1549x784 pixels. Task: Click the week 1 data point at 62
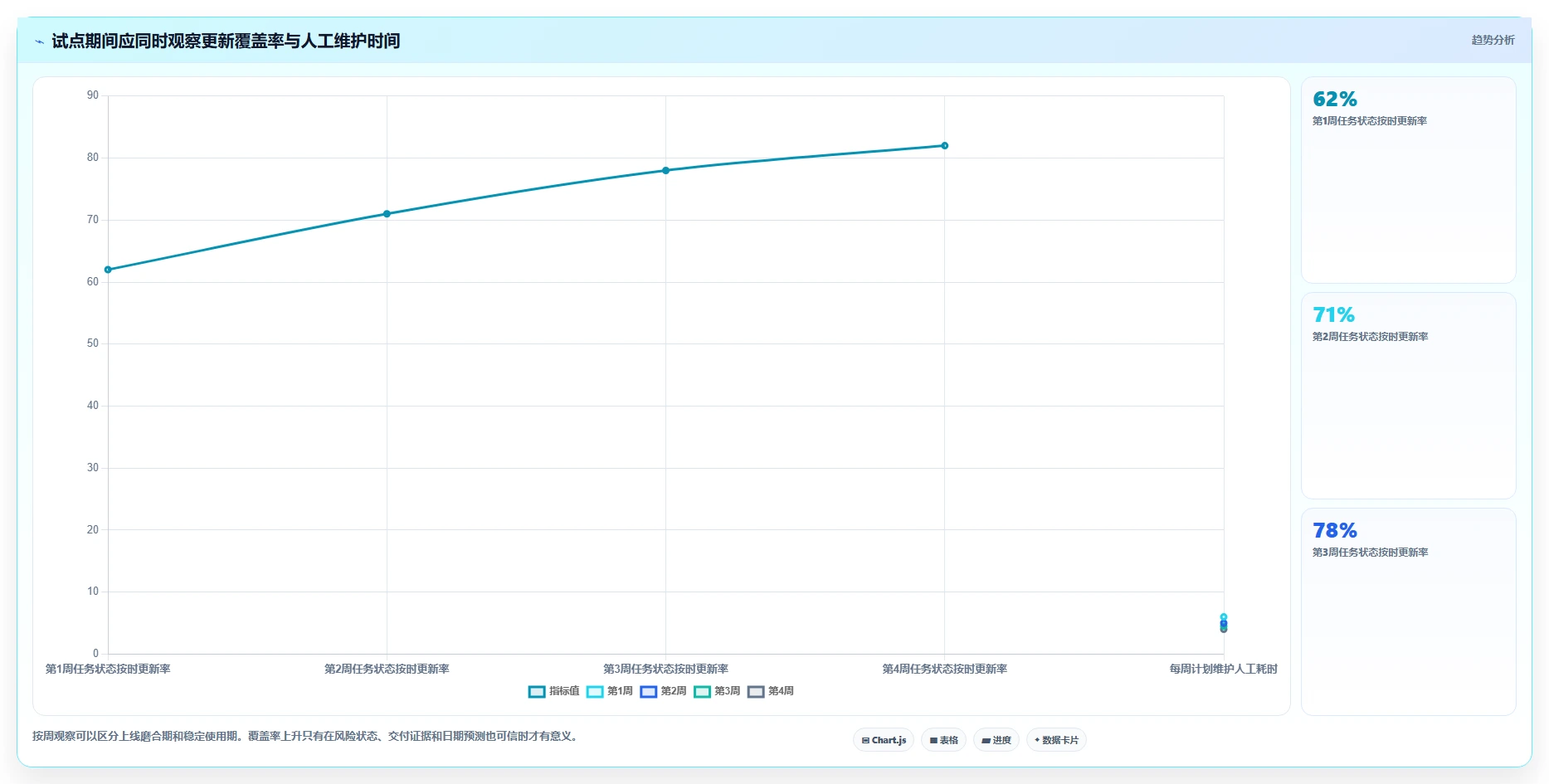click(x=108, y=270)
